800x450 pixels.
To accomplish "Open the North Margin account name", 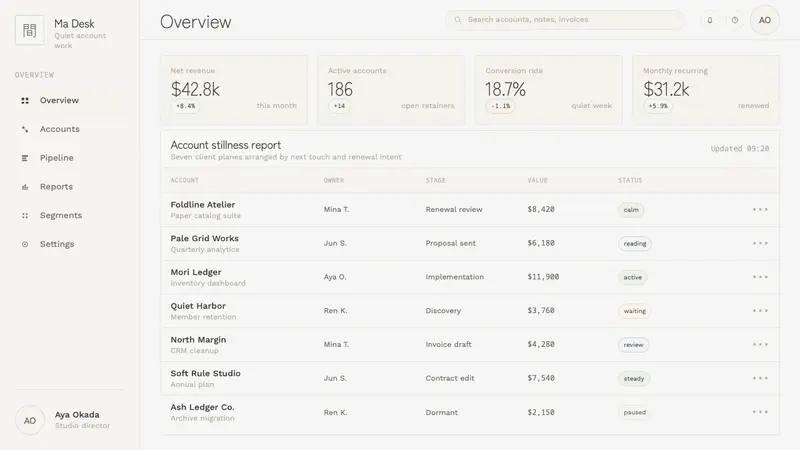I will coord(198,339).
